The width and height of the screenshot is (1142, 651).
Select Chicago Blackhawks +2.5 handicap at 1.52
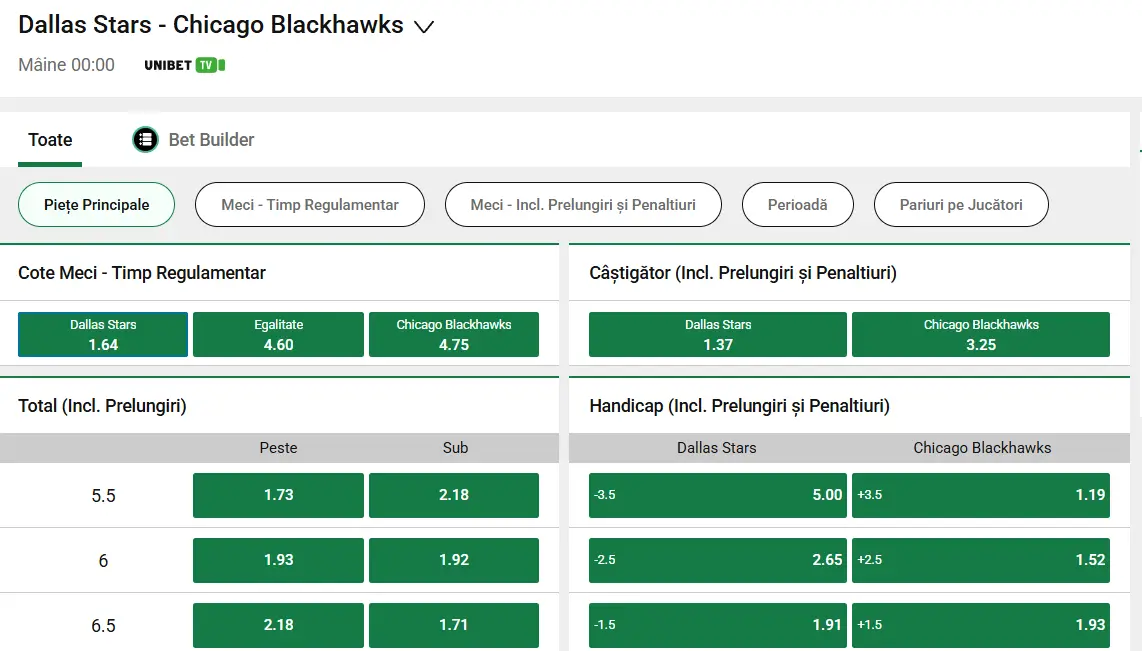tap(981, 560)
